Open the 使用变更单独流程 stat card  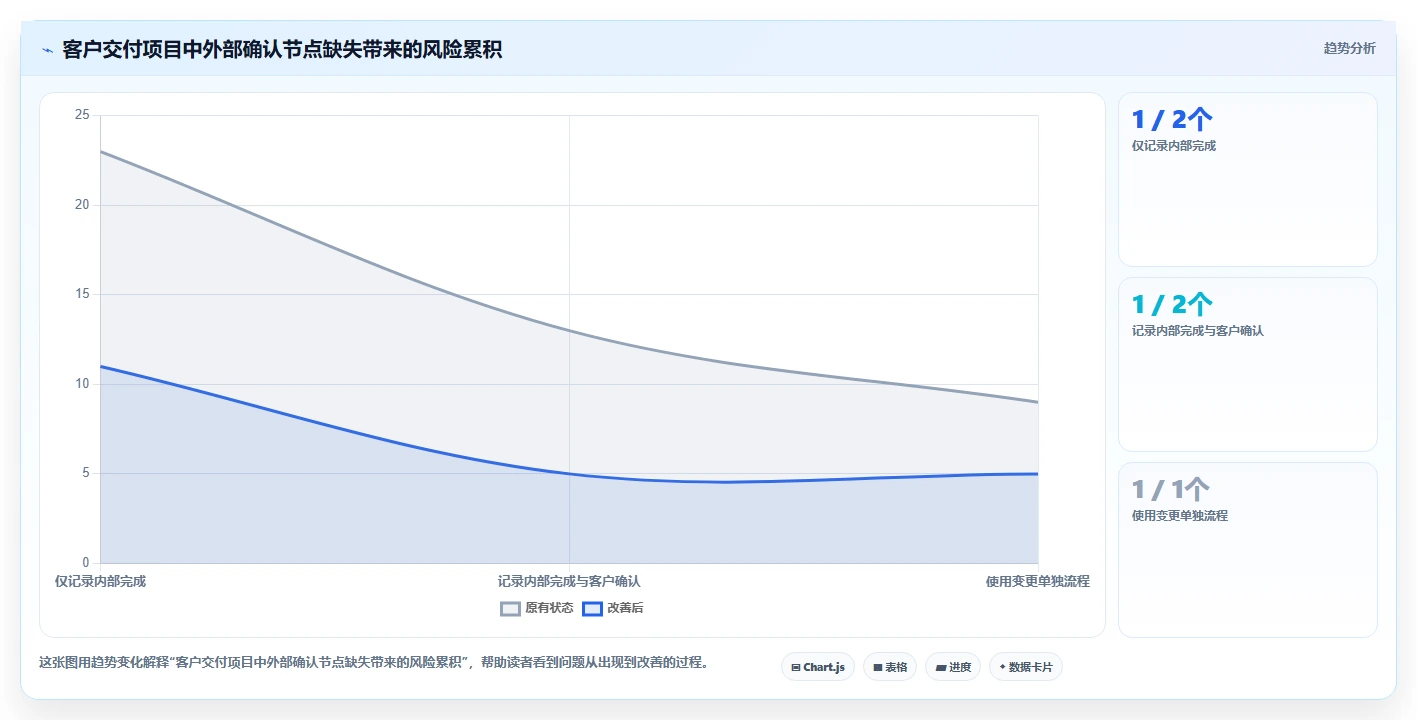(x=1248, y=550)
